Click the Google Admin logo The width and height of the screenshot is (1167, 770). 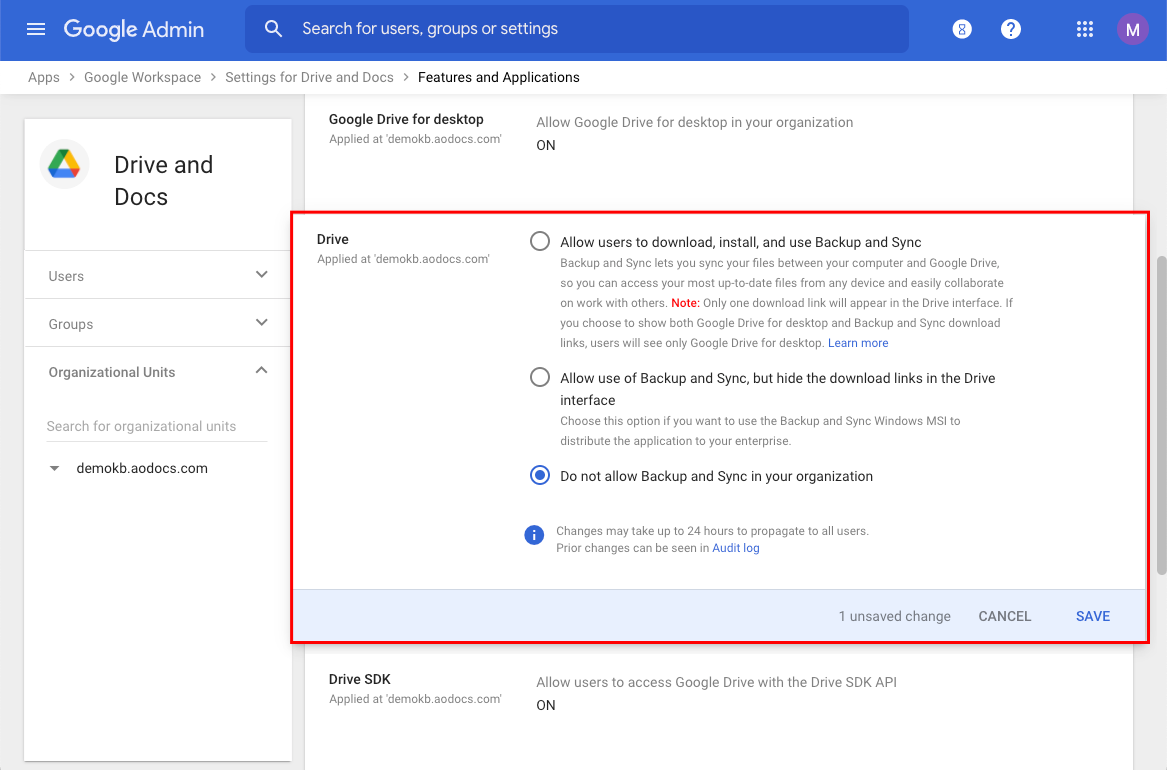tap(134, 29)
